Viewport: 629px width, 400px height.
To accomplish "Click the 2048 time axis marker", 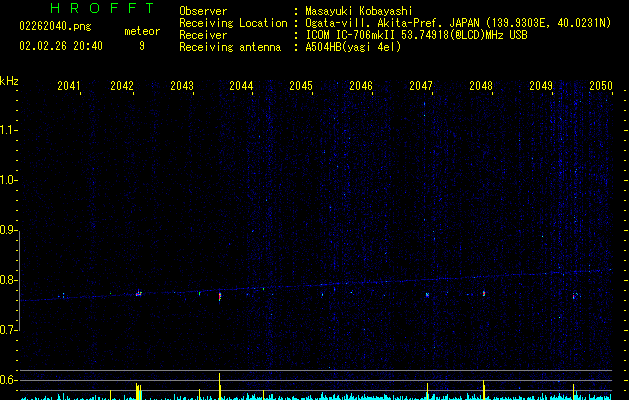I will (481, 85).
